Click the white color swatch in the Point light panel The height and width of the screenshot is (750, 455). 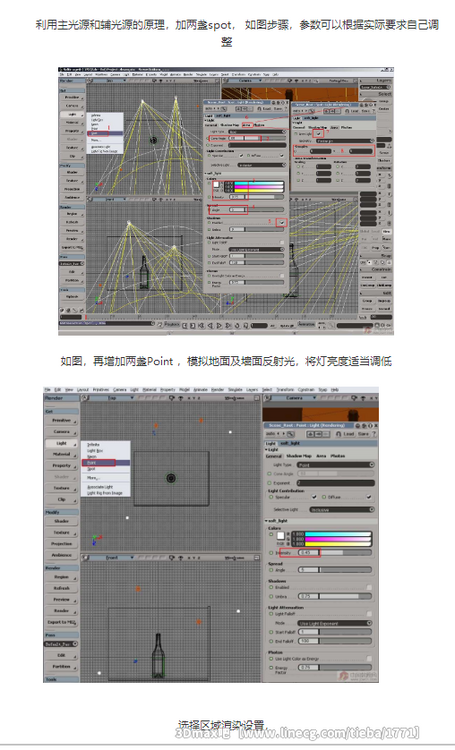click(x=280, y=536)
